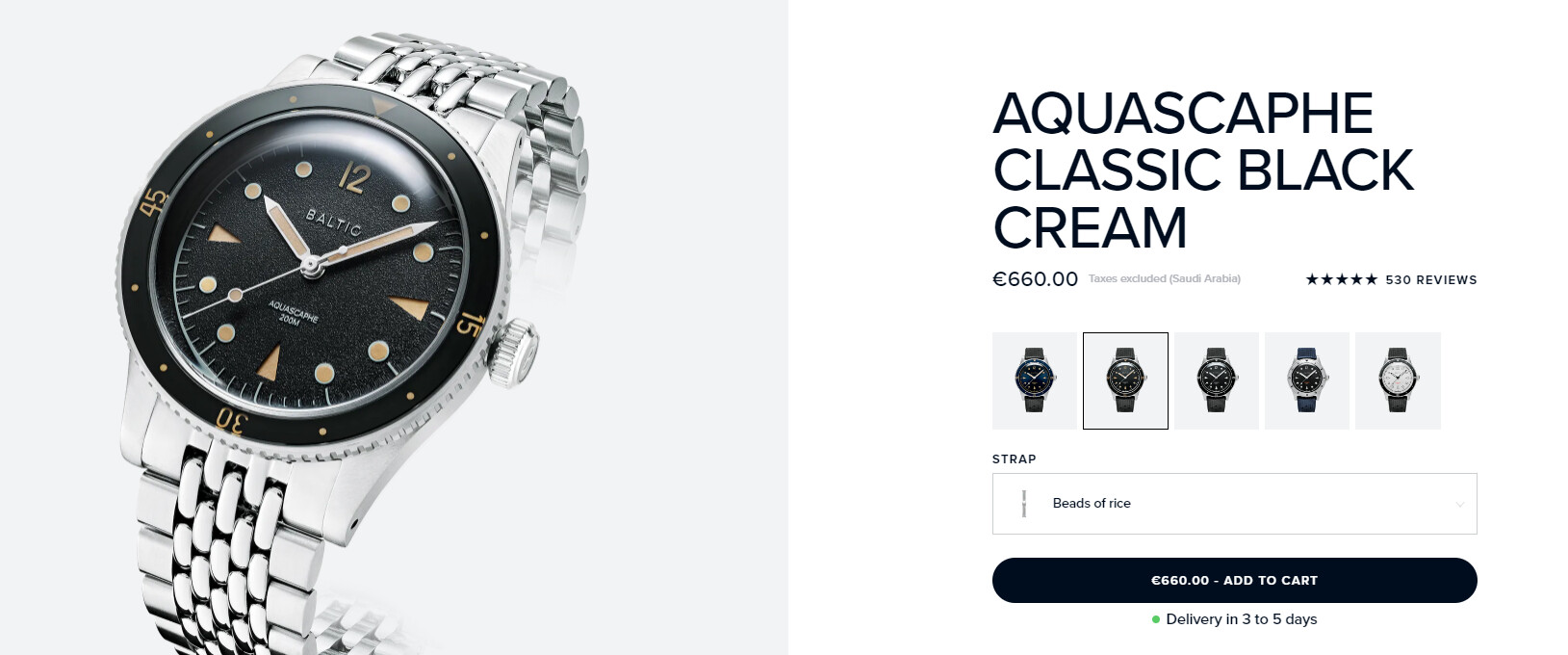The height and width of the screenshot is (655, 1568).
Task: Click the bracelet icon in strap dropdown
Action: pyautogui.click(x=1024, y=504)
